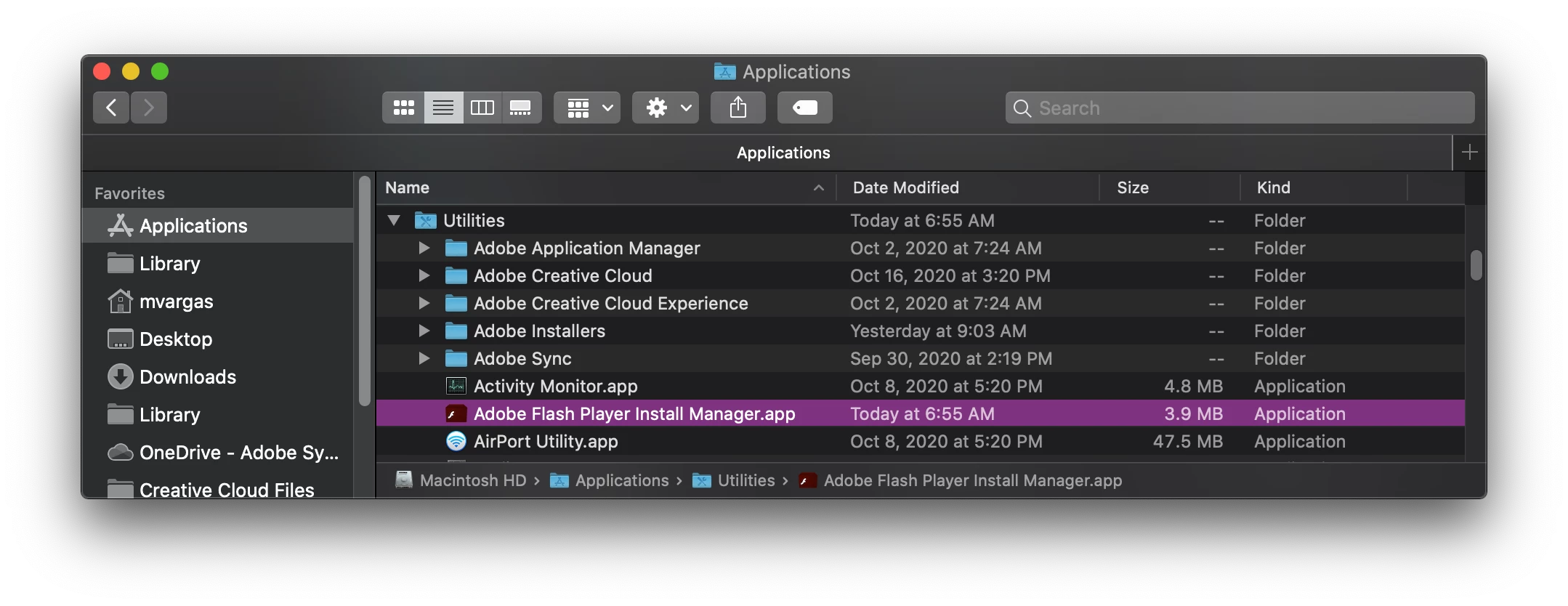
Task: Minimize window with yellow button
Action: 131,71
